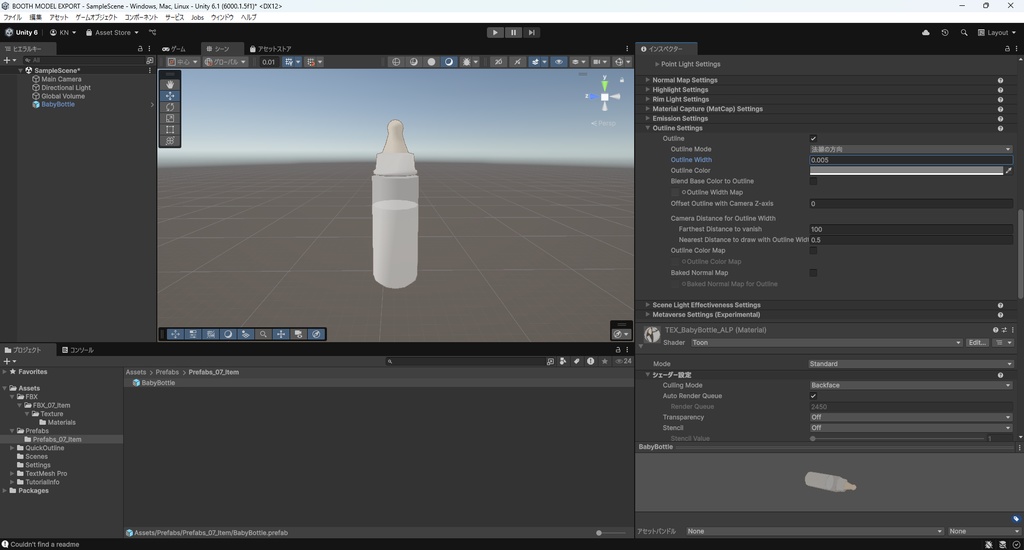Screen dimensions: 1024x550
Task: Click the Outline Color swatch
Action: point(906,170)
